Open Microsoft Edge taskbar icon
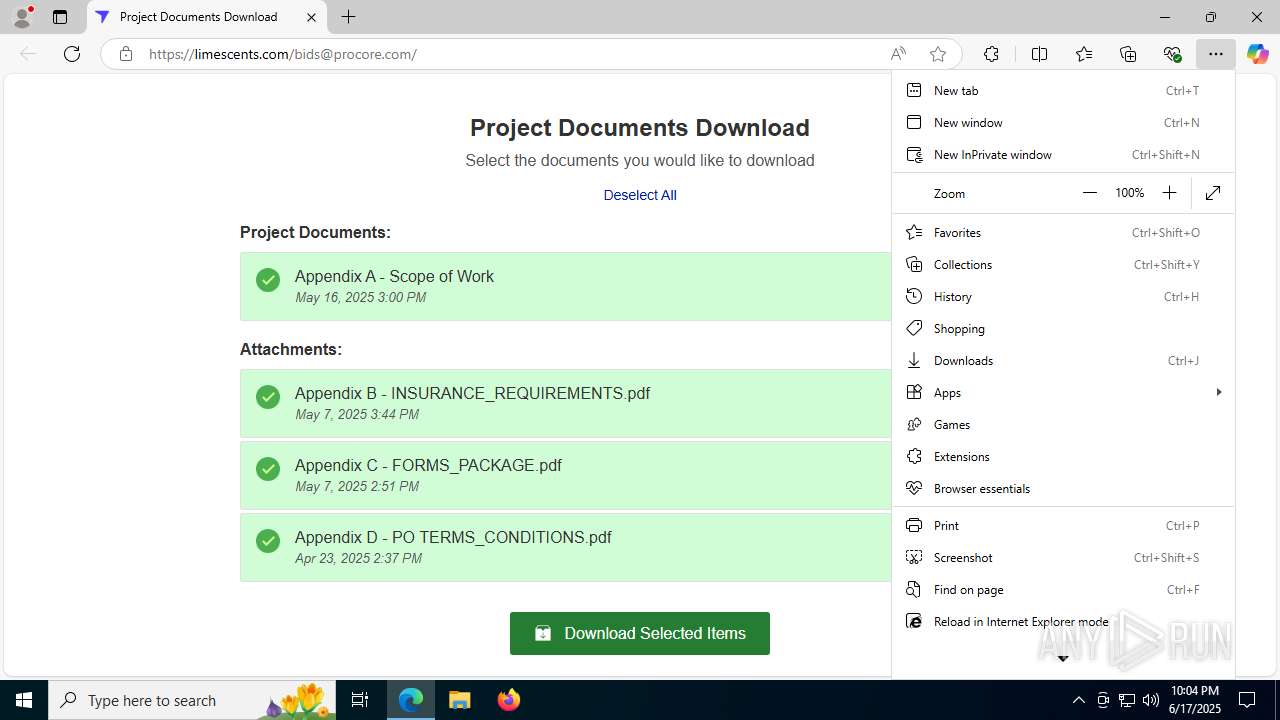This screenshot has width=1280, height=720. click(411, 700)
